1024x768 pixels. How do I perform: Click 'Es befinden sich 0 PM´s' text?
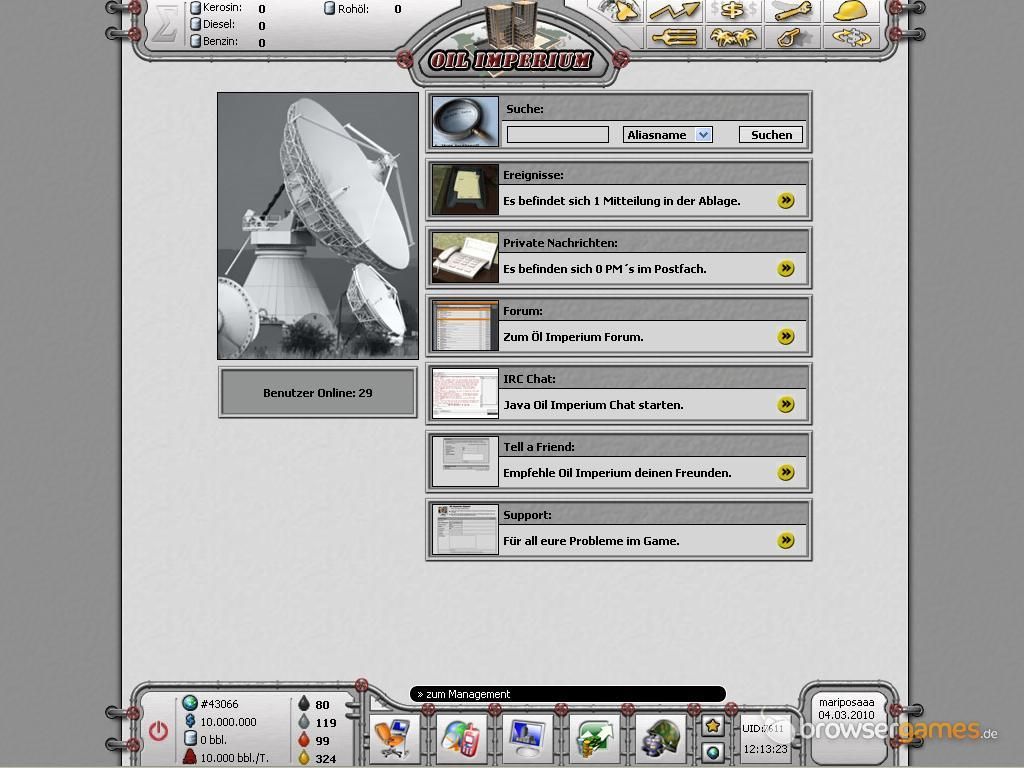604,268
